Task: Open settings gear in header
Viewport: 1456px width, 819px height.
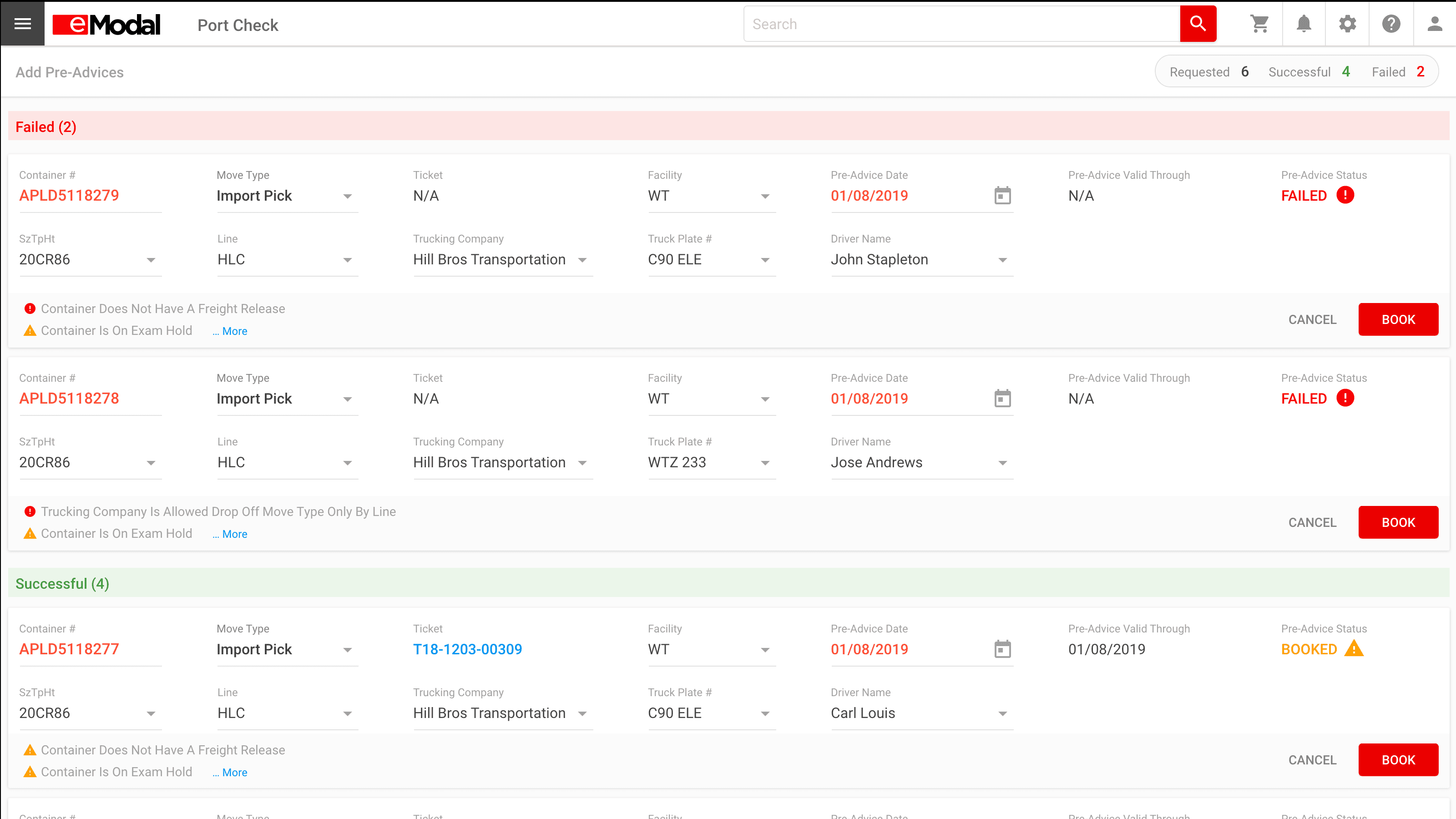Action: (1347, 24)
